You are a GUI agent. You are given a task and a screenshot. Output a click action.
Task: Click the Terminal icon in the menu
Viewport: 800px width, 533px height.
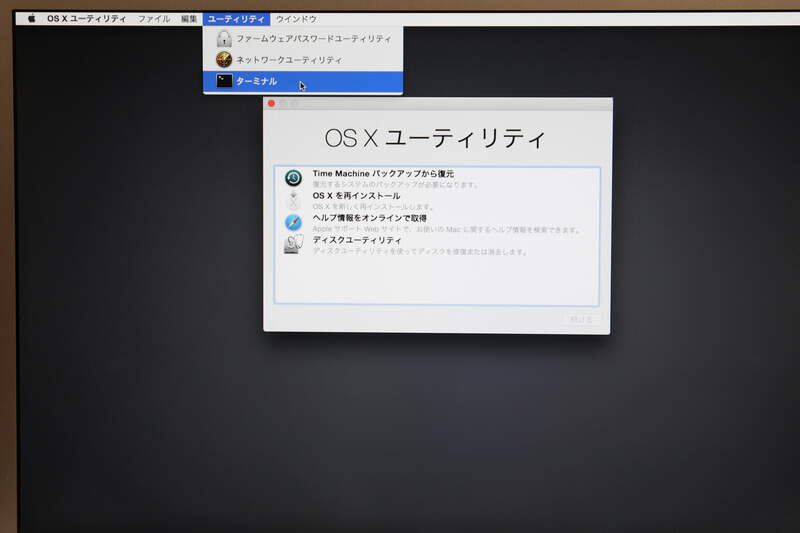tap(224, 81)
